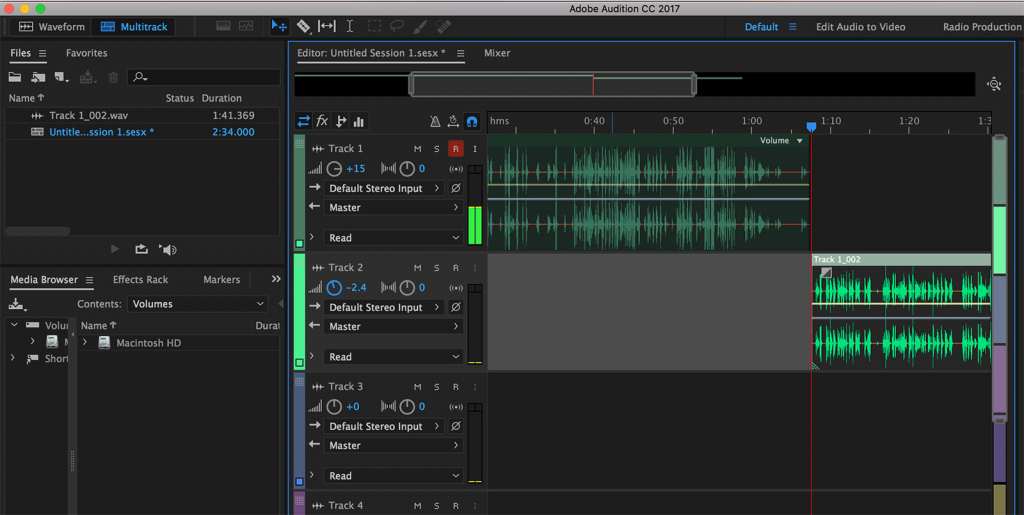Click the FX effects view icon
The width and height of the screenshot is (1024, 515).
[322, 122]
